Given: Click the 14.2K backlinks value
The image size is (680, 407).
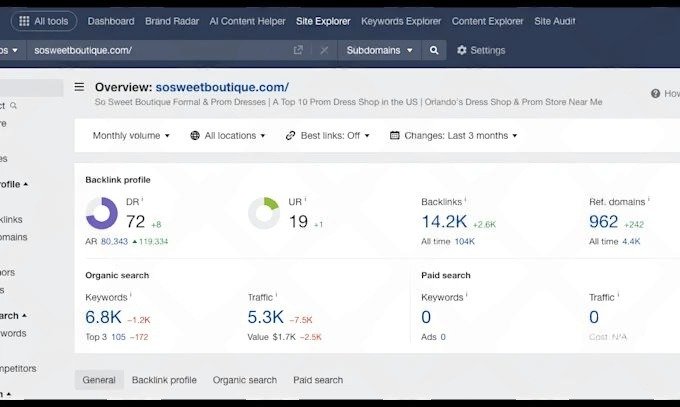Looking at the screenshot, I should 444,220.
